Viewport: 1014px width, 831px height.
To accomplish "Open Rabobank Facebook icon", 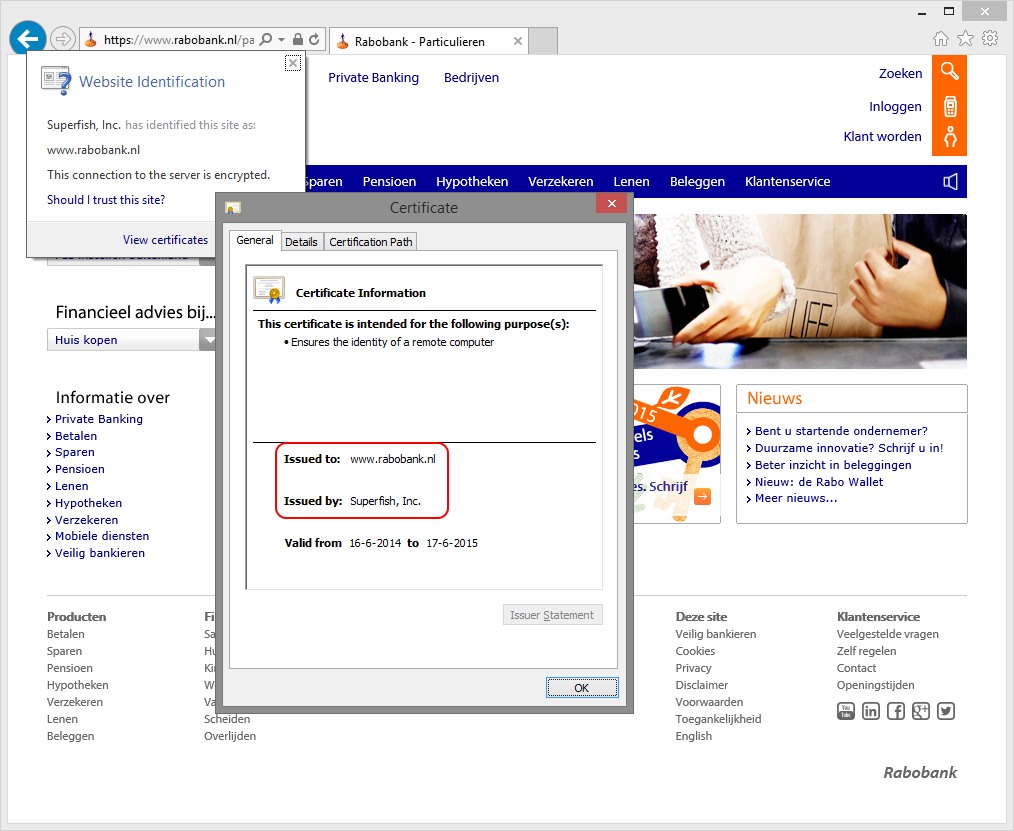I will point(896,711).
